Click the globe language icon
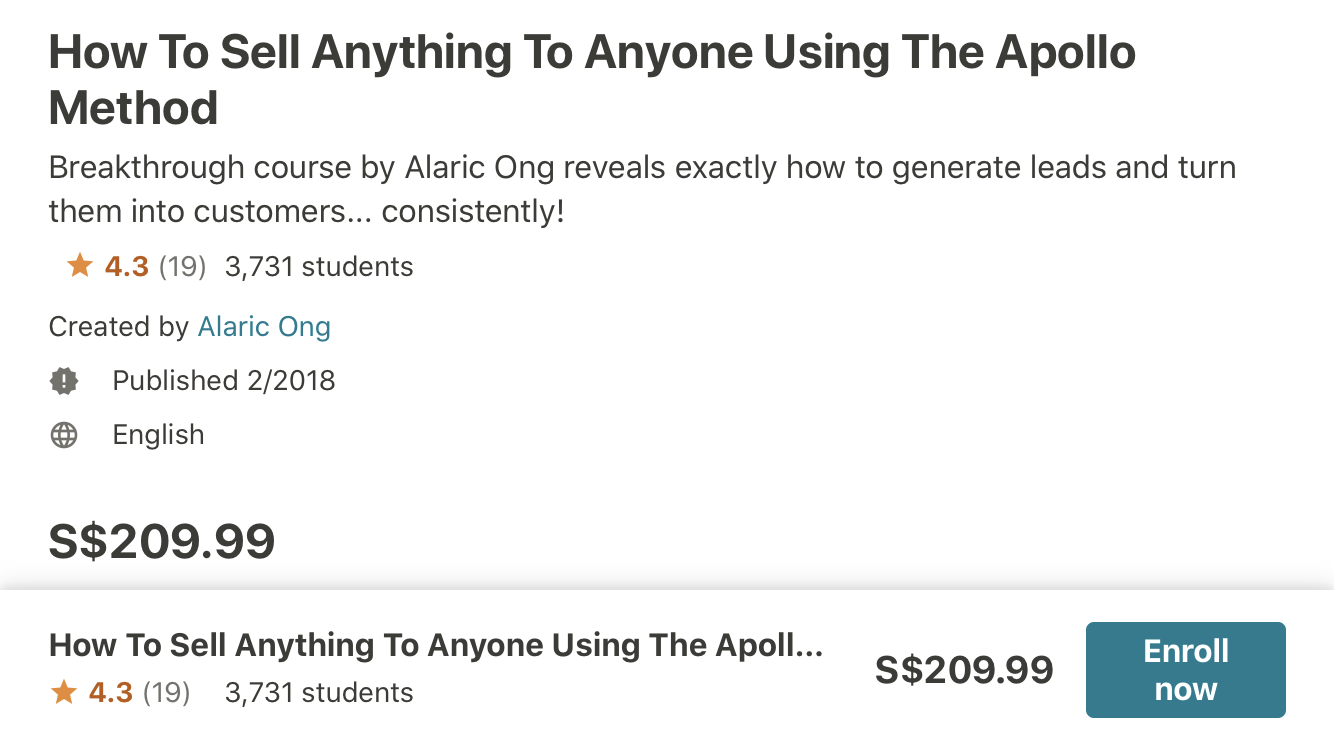The image size is (1334, 750). (x=64, y=435)
